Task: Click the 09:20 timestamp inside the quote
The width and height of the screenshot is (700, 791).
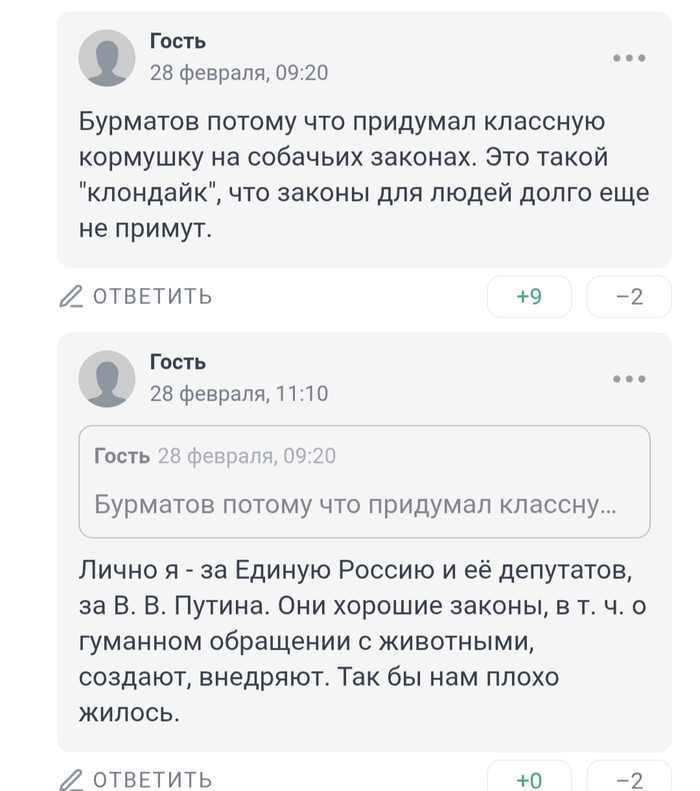Action: pos(246,456)
